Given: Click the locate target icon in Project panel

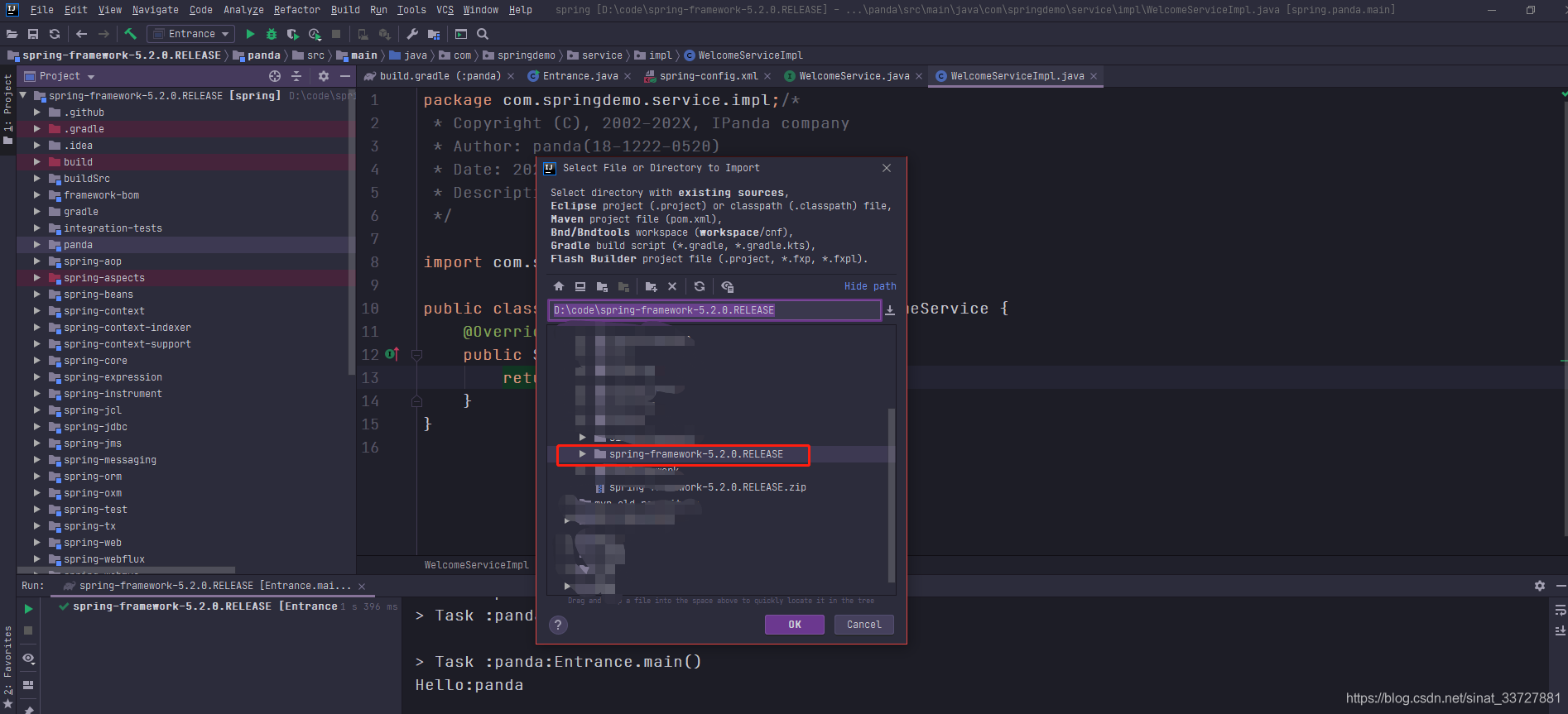Looking at the screenshot, I should point(275,76).
